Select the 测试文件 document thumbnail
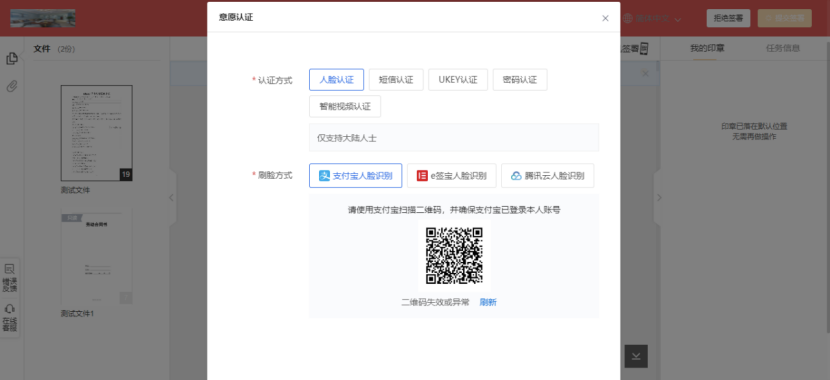Viewport: 830px width, 380px height. [97, 133]
